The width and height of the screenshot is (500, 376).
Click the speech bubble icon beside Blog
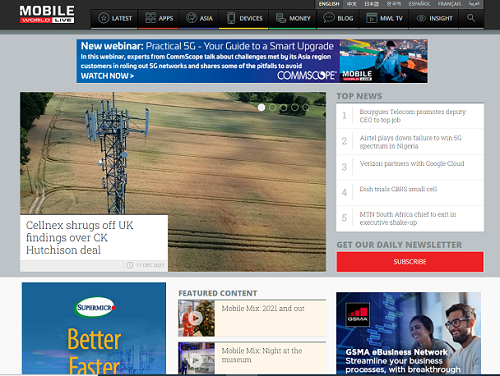329,18
